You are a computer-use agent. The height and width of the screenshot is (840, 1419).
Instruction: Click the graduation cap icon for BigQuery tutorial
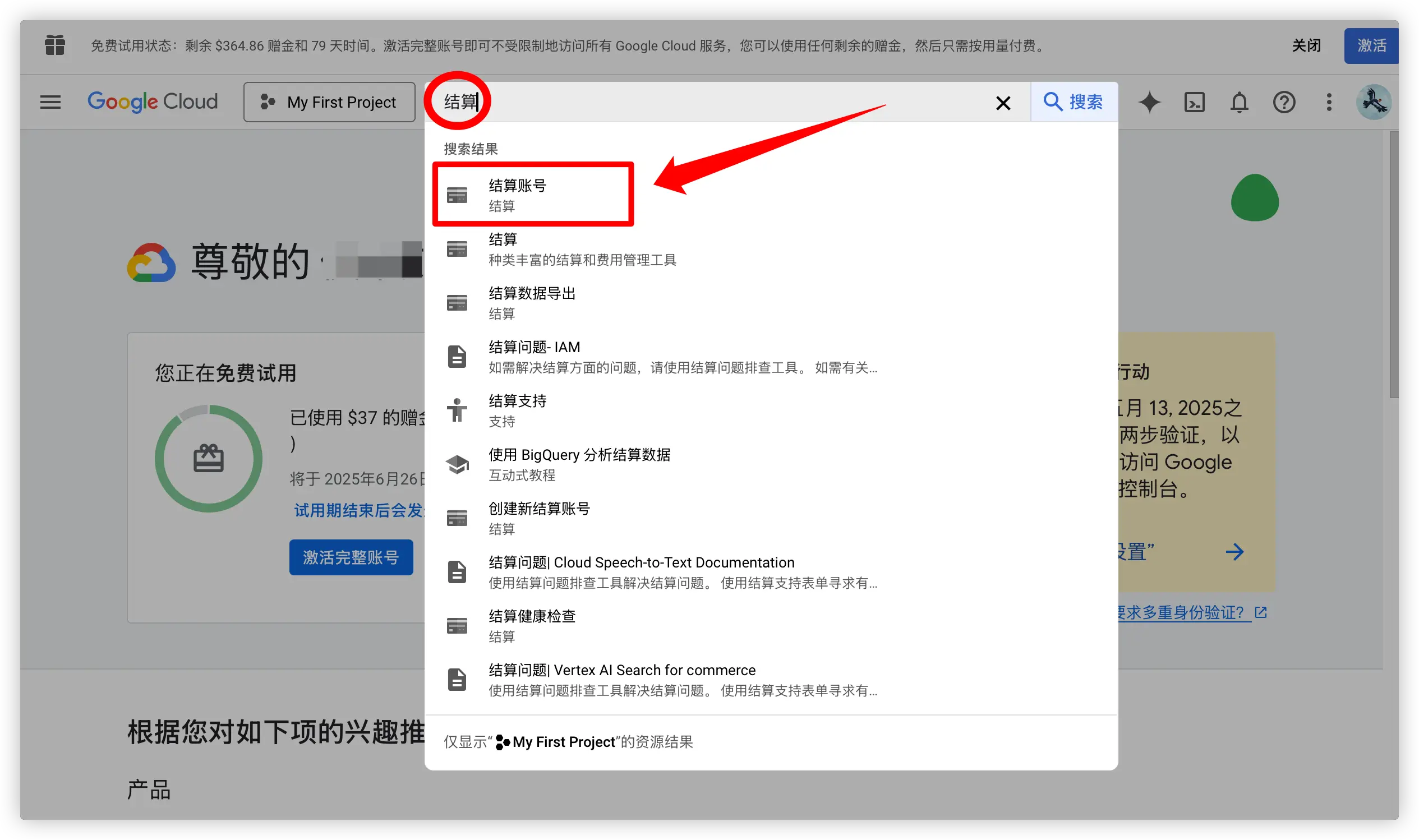pyautogui.click(x=457, y=464)
